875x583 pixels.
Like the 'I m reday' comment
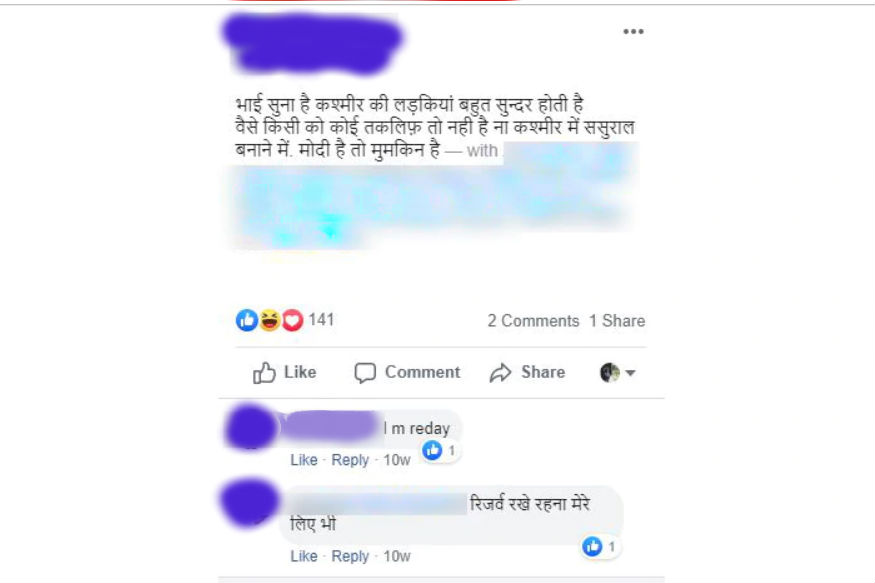pos(304,460)
